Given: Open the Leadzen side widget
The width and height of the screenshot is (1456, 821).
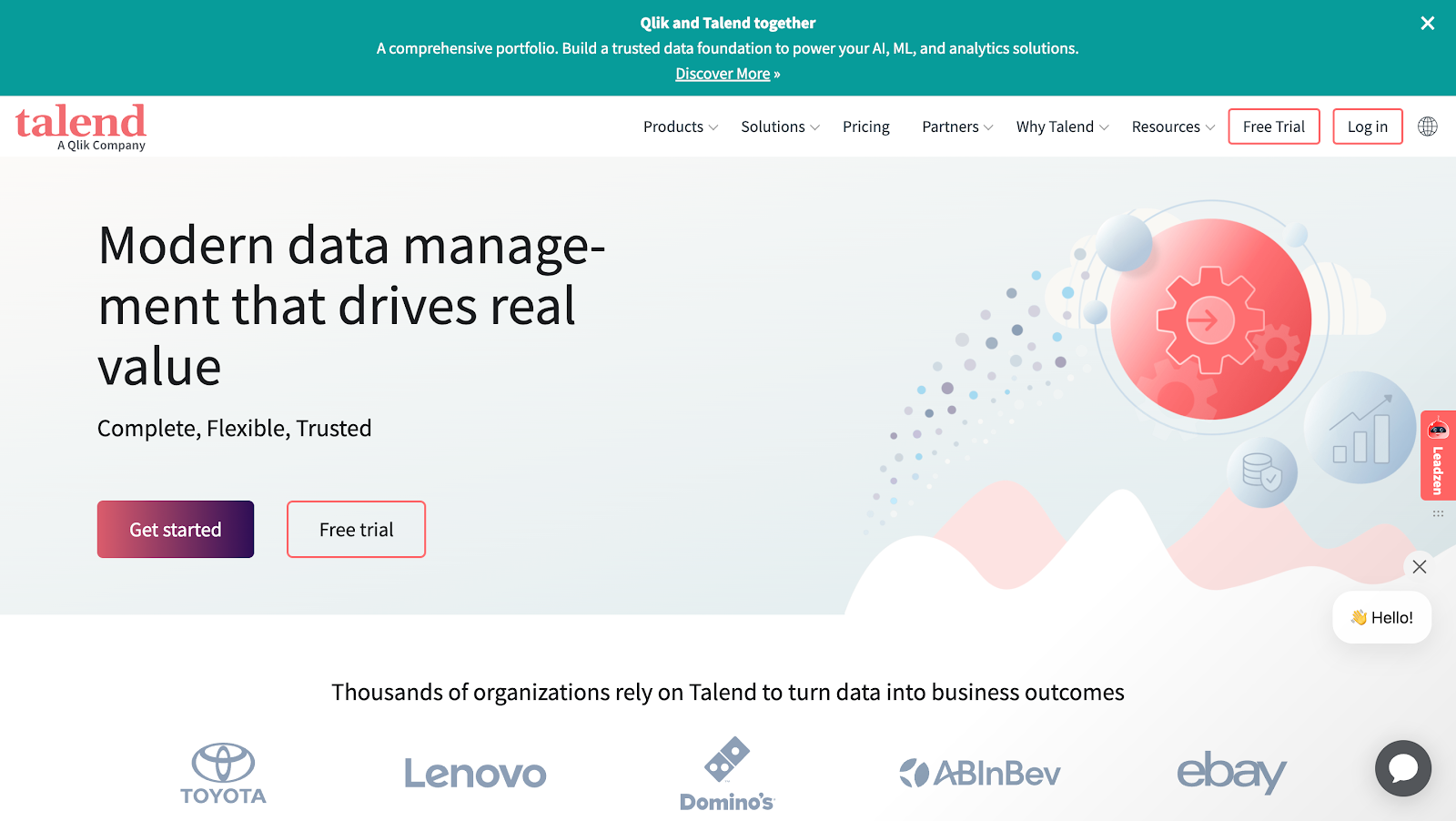Looking at the screenshot, I should tap(1438, 455).
